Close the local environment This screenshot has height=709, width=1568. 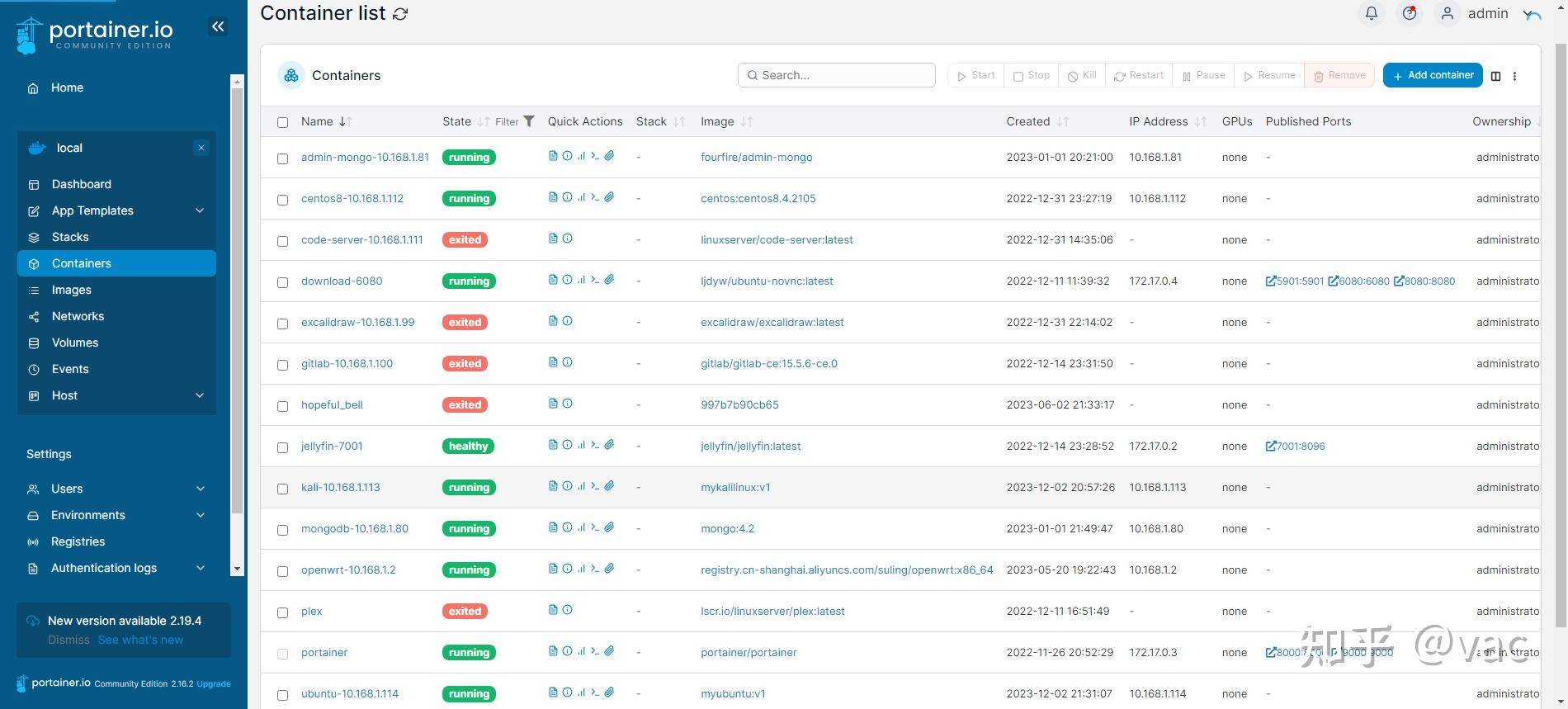pos(201,148)
